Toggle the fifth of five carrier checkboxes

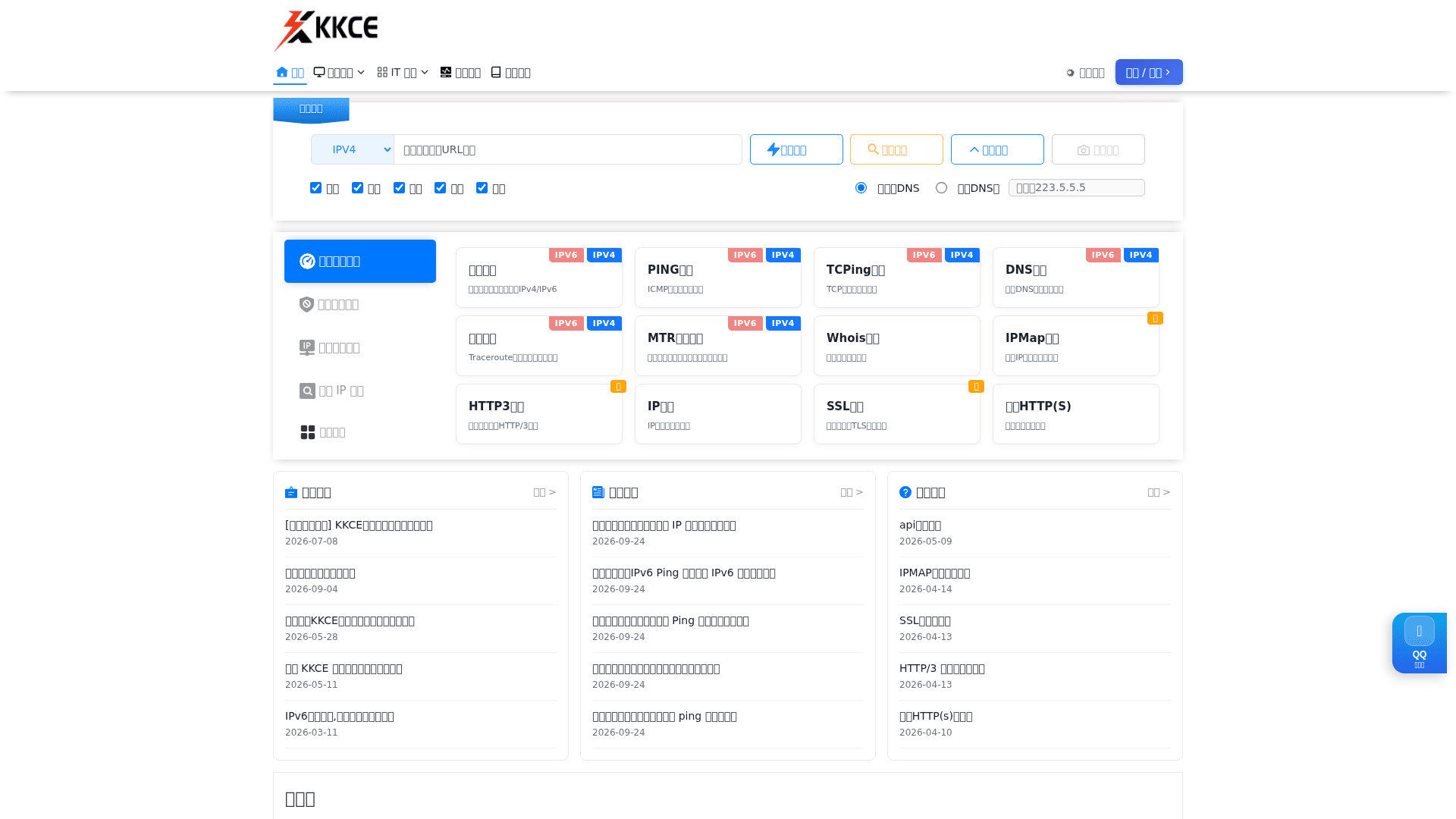coord(482,187)
